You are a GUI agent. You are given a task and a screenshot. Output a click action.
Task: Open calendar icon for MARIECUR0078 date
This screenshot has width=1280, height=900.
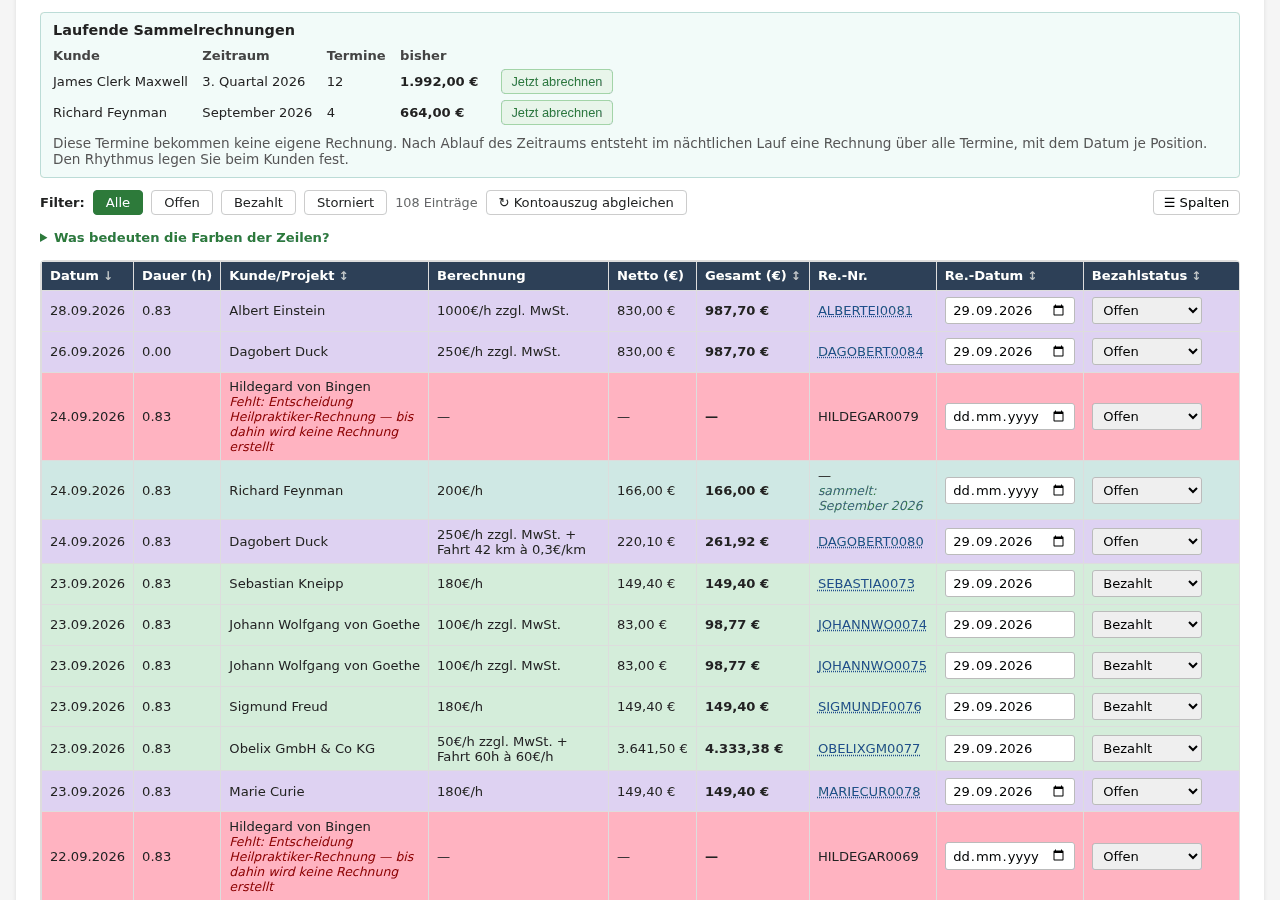[x=1059, y=791]
